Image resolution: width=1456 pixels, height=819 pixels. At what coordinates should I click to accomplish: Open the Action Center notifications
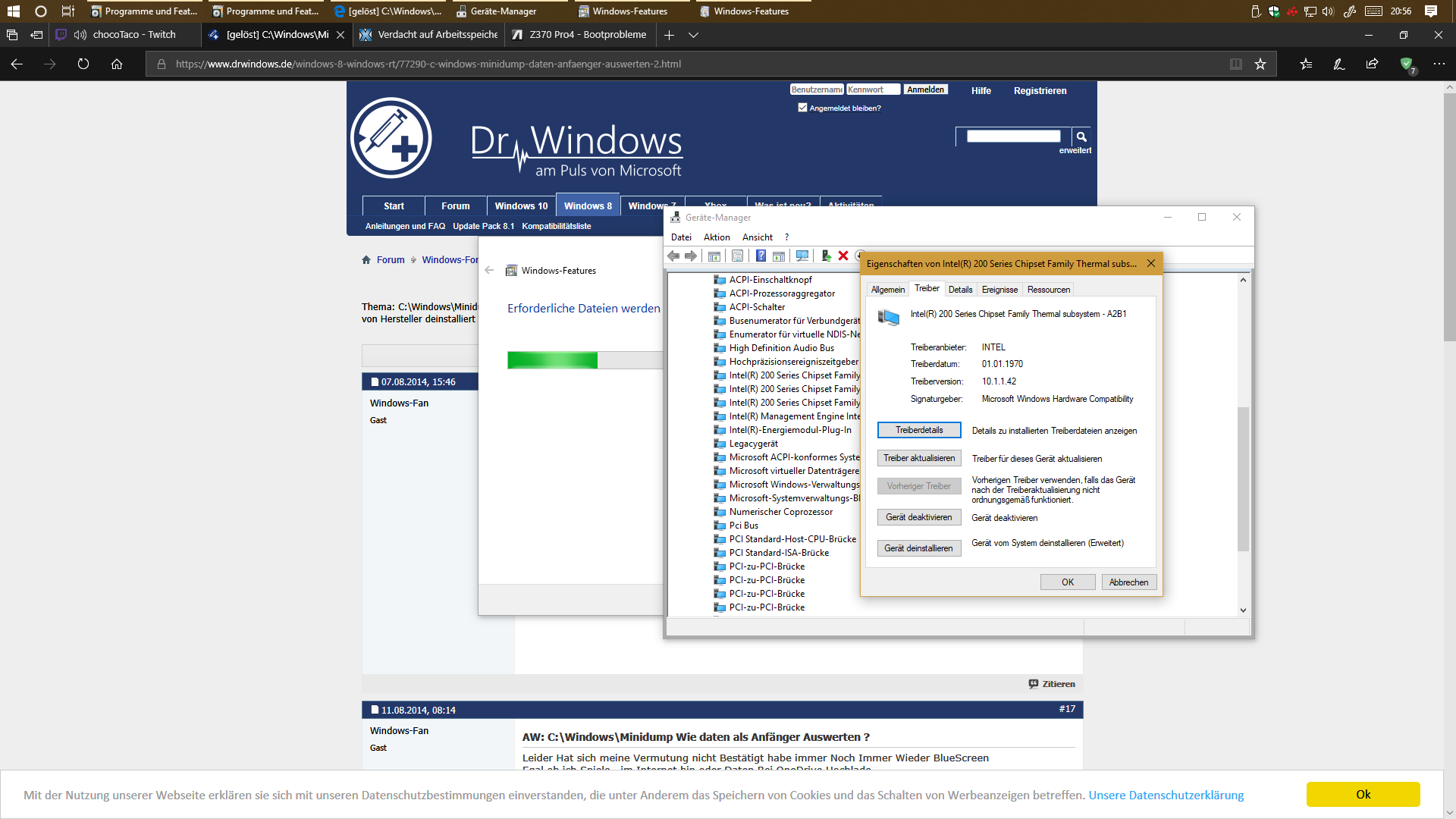point(1431,11)
